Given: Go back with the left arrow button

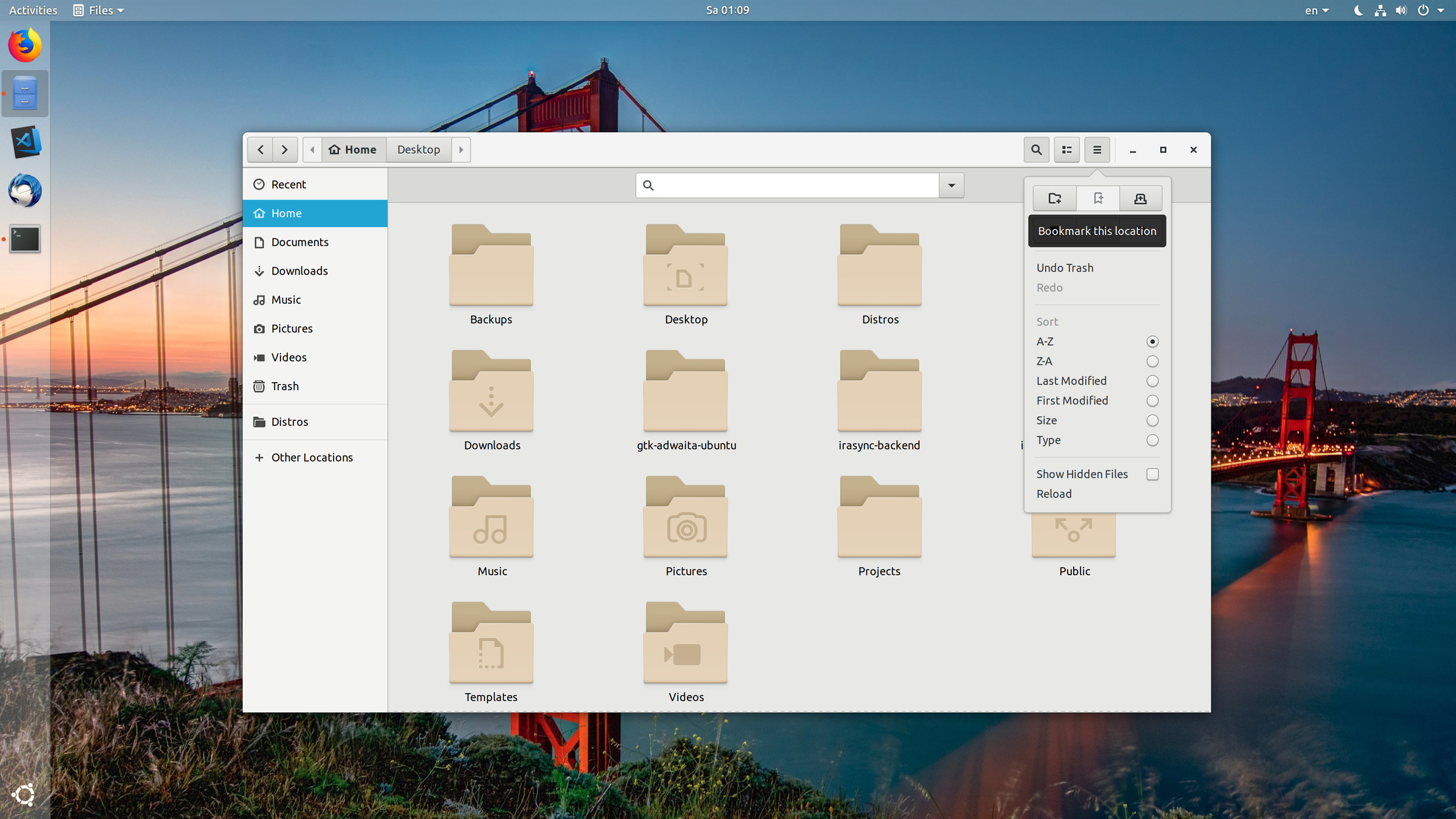Looking at the screenshot, I should pos(260,150).
